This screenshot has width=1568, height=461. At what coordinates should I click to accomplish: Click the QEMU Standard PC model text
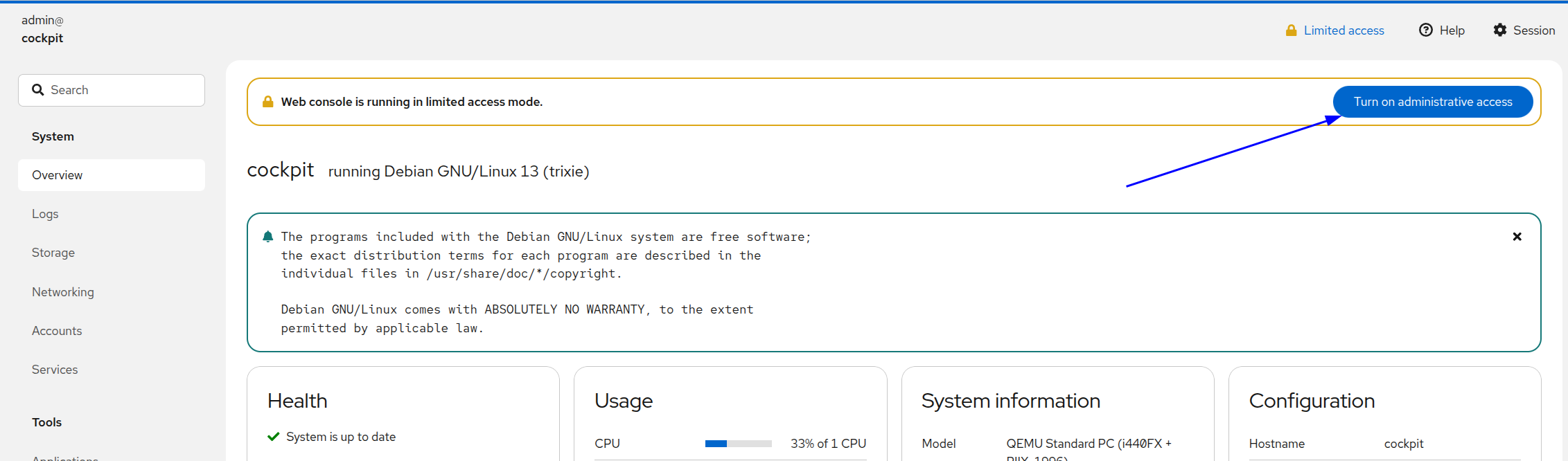pos(1089,449)
